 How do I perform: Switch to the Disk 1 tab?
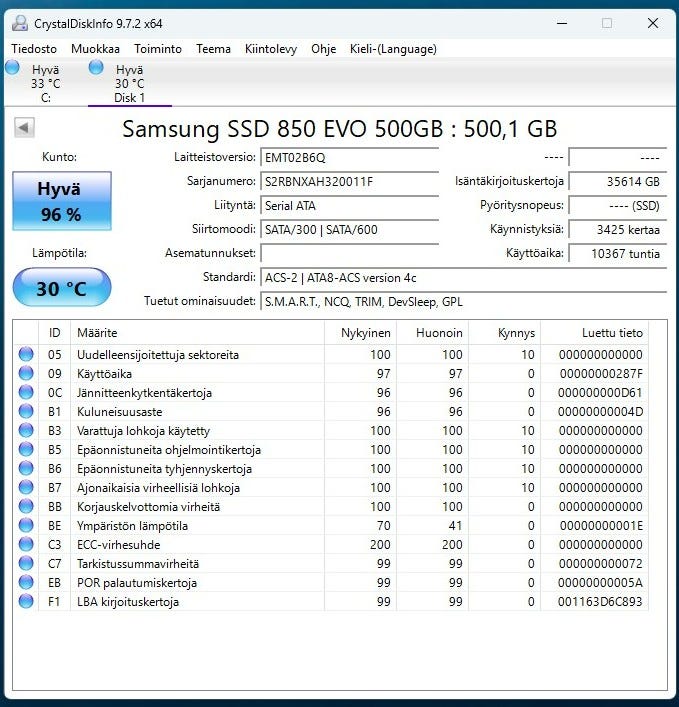(x=129, y=84)
